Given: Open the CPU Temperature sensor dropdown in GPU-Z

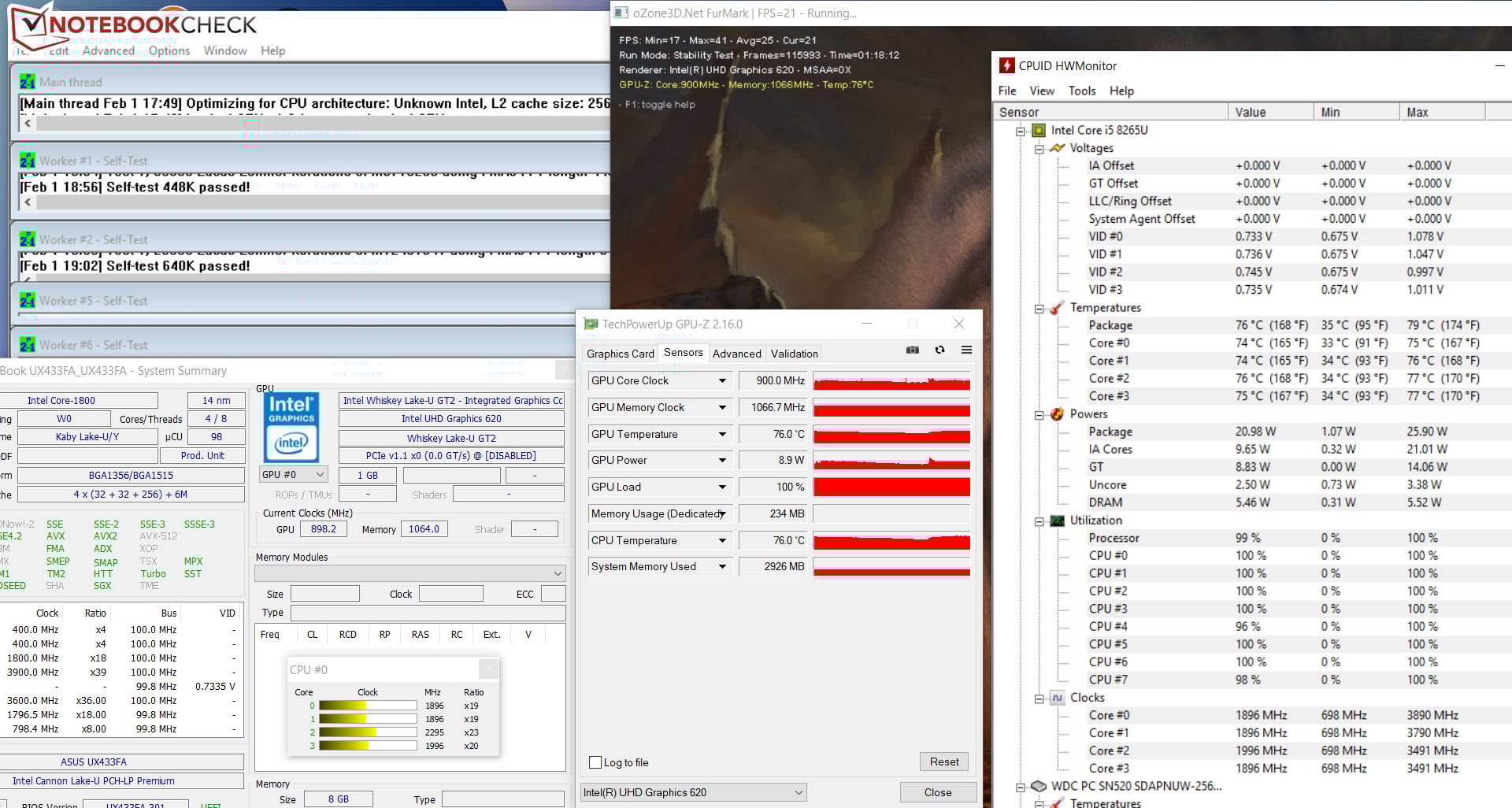Looking at the screenshot, I should [x=722, y=541].
